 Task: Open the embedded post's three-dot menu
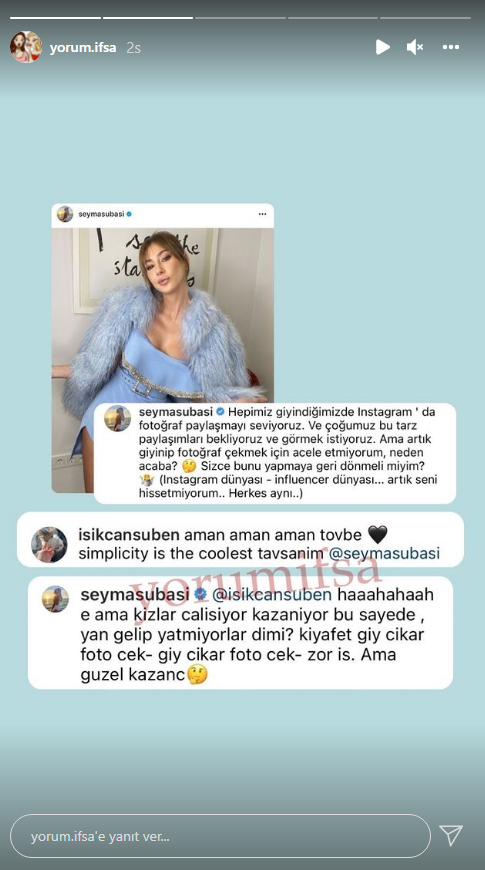point(262,214)
